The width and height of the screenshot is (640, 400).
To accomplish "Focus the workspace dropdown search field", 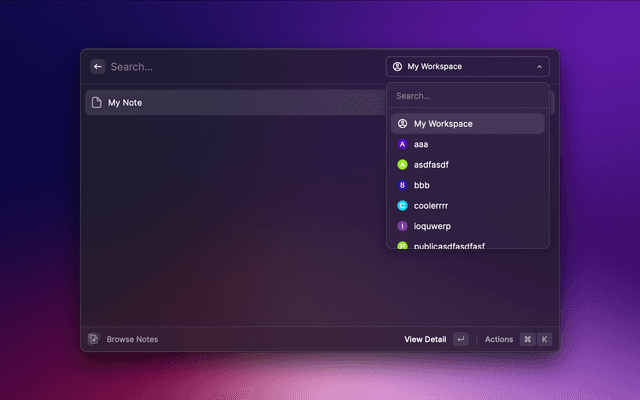I will (x=467, y=96).
